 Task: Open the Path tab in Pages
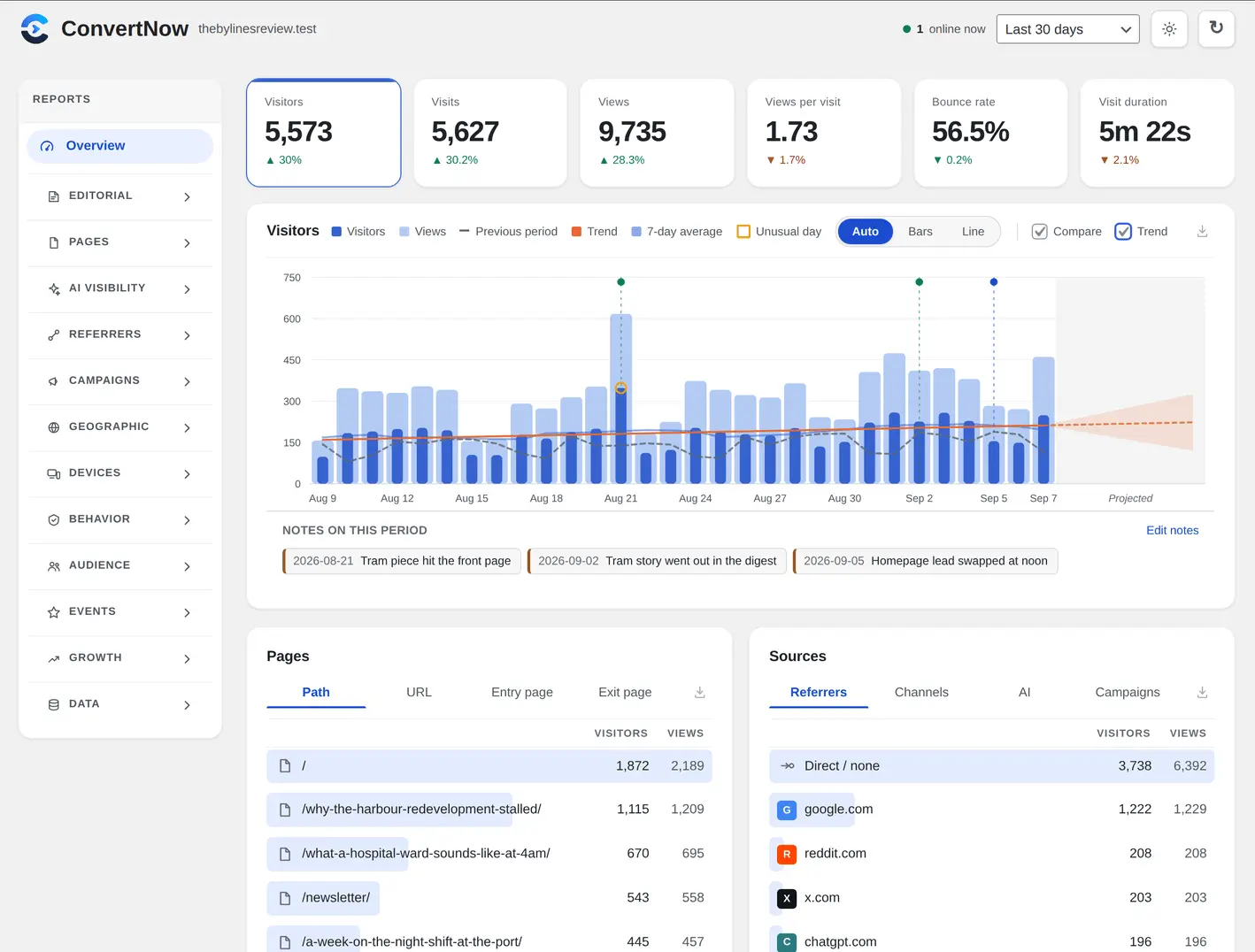click(x=316, y=693)
